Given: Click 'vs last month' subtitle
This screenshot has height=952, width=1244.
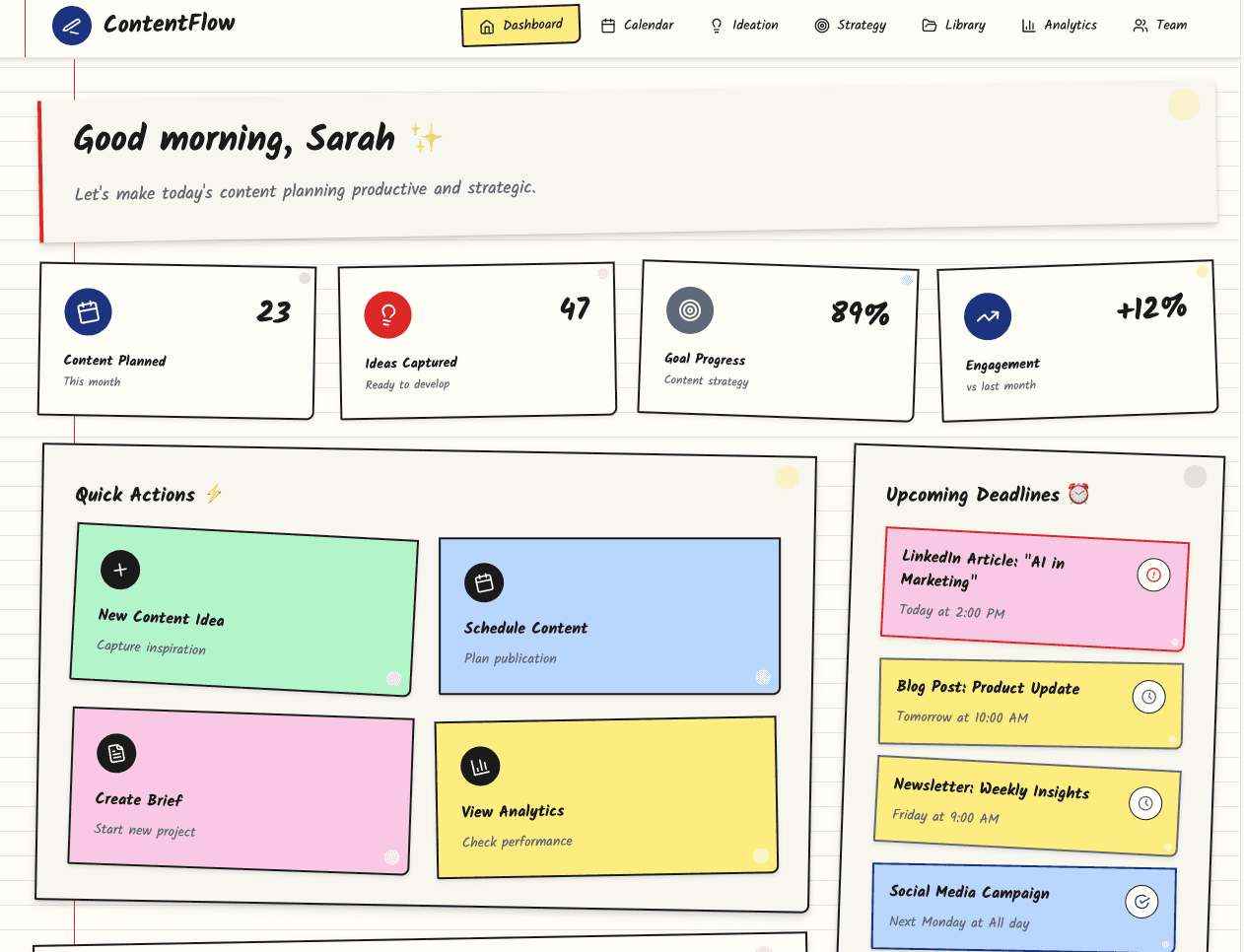Looking at the screenshot, I should tap(1001, 386).
